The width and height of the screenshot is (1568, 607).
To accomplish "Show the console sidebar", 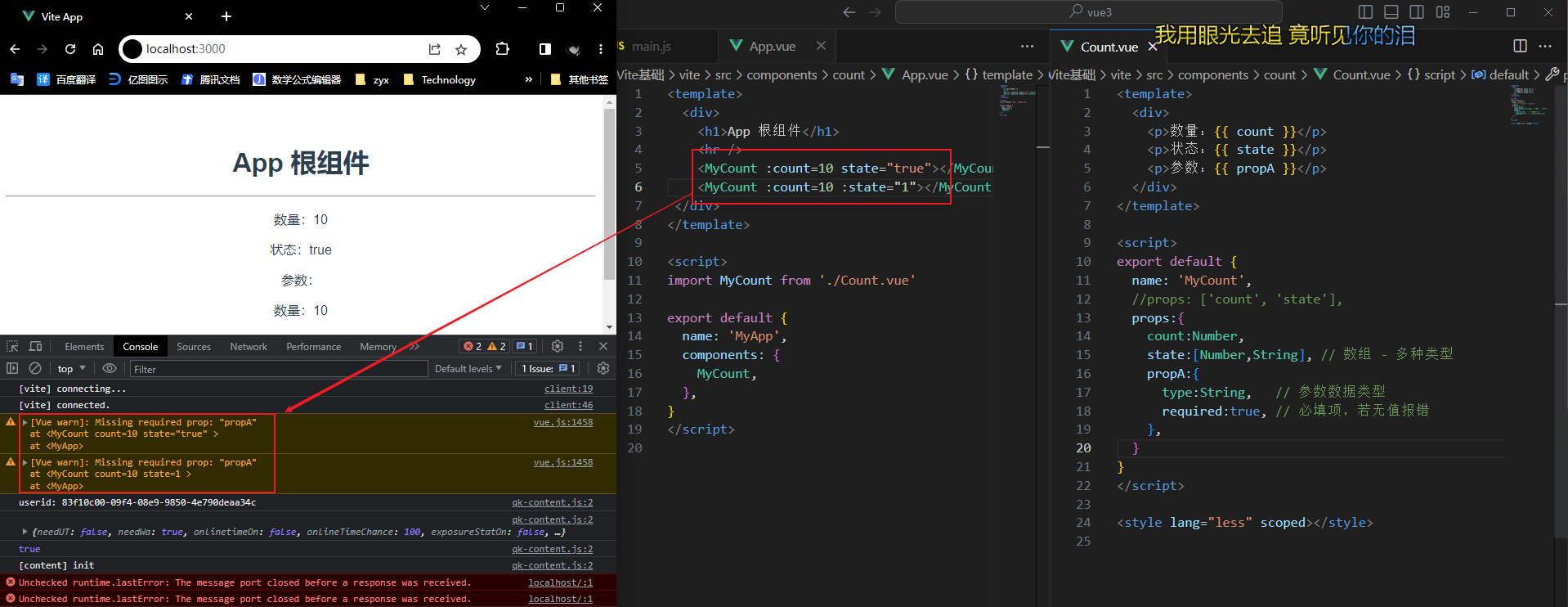I will point(12,368).
